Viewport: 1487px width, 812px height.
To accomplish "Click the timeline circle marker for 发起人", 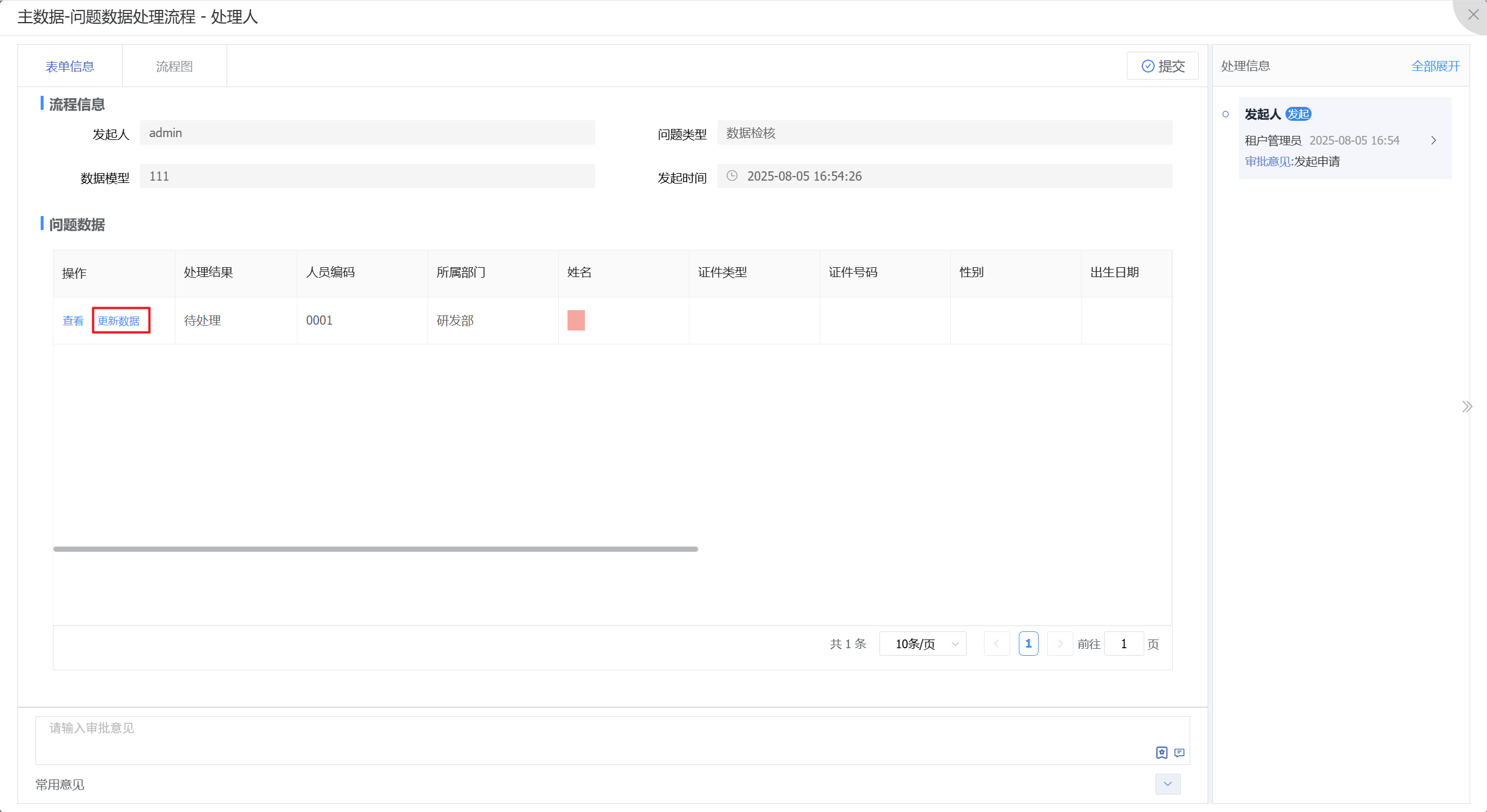I will [1226, 114].
